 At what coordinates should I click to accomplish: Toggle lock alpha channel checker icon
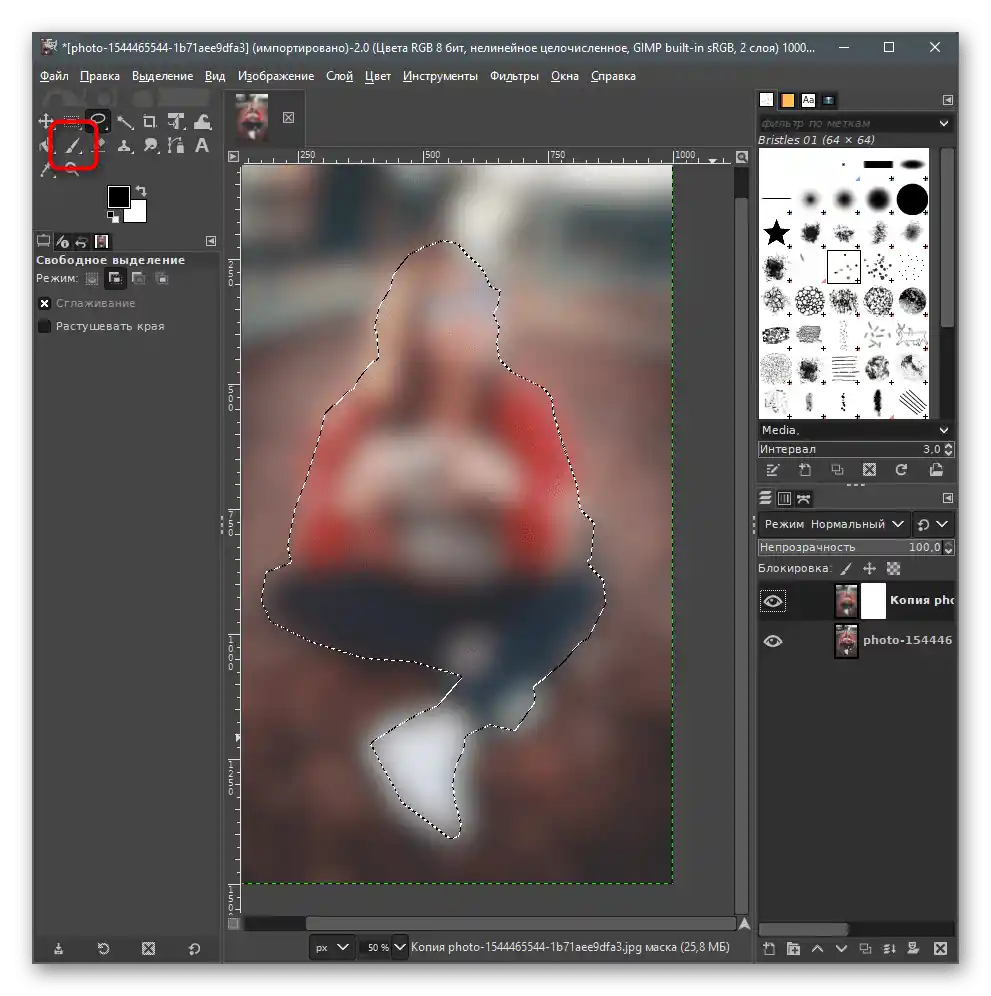pyautogui.click(x=893, y=569)
